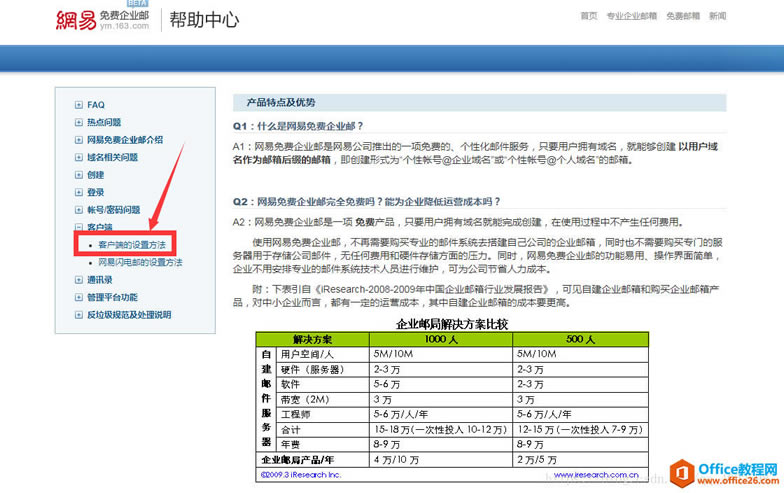
Task: Click the 免费企业邮 ym.163.com logo text
Action: click(x=124, y=20)
